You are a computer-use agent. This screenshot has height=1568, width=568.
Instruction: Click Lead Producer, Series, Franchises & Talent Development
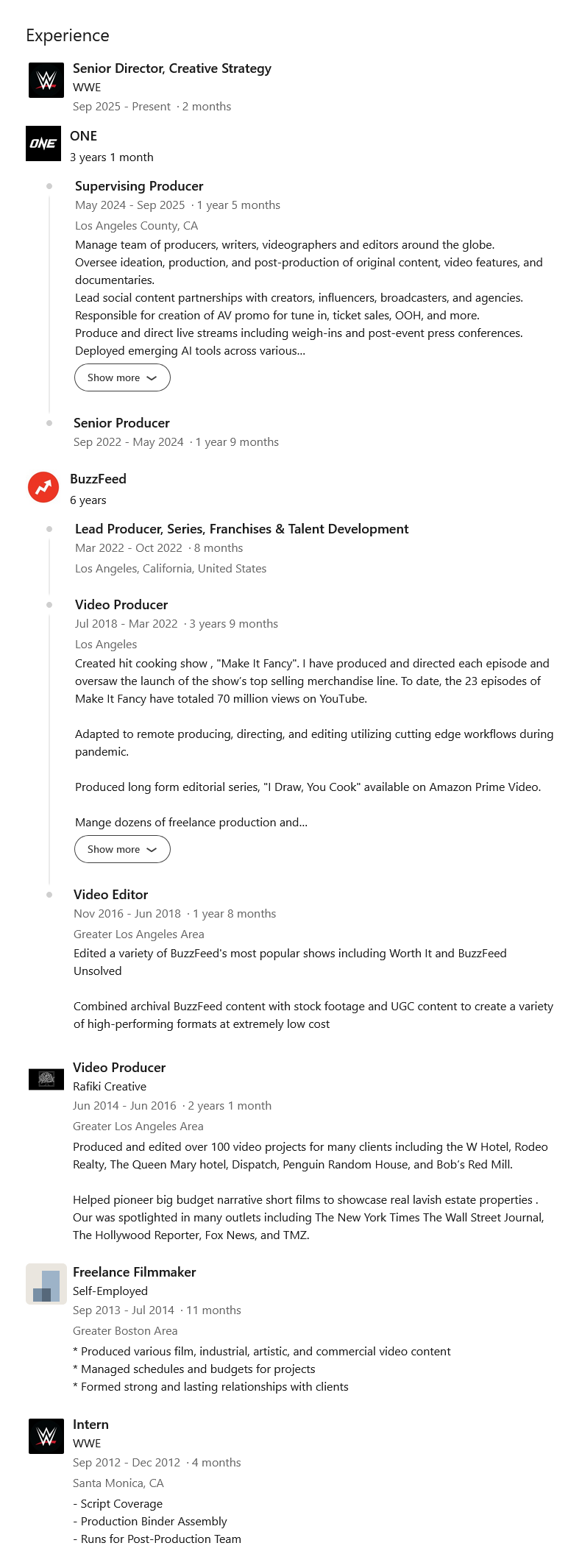pos(241,529)
